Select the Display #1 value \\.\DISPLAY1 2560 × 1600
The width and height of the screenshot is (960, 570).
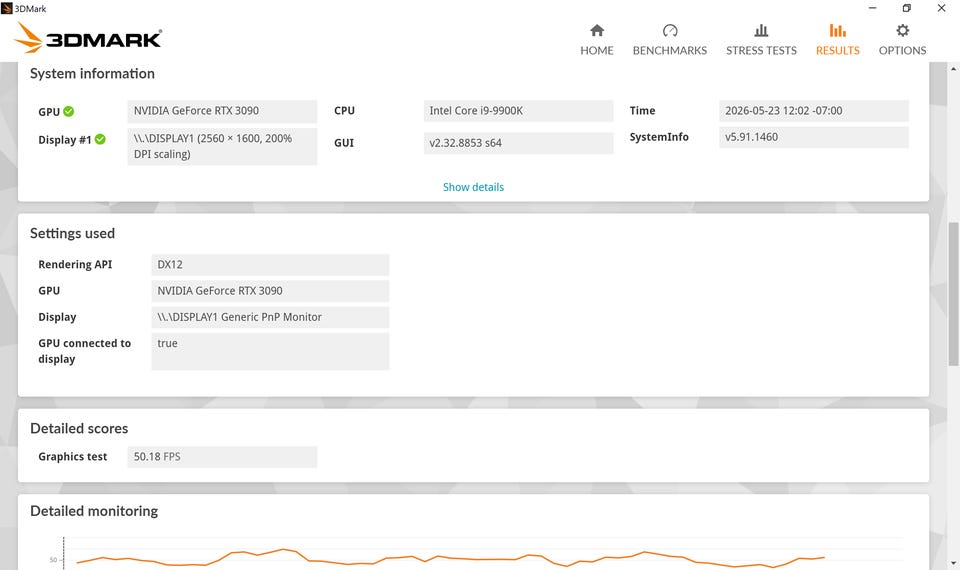coord(222,146)
